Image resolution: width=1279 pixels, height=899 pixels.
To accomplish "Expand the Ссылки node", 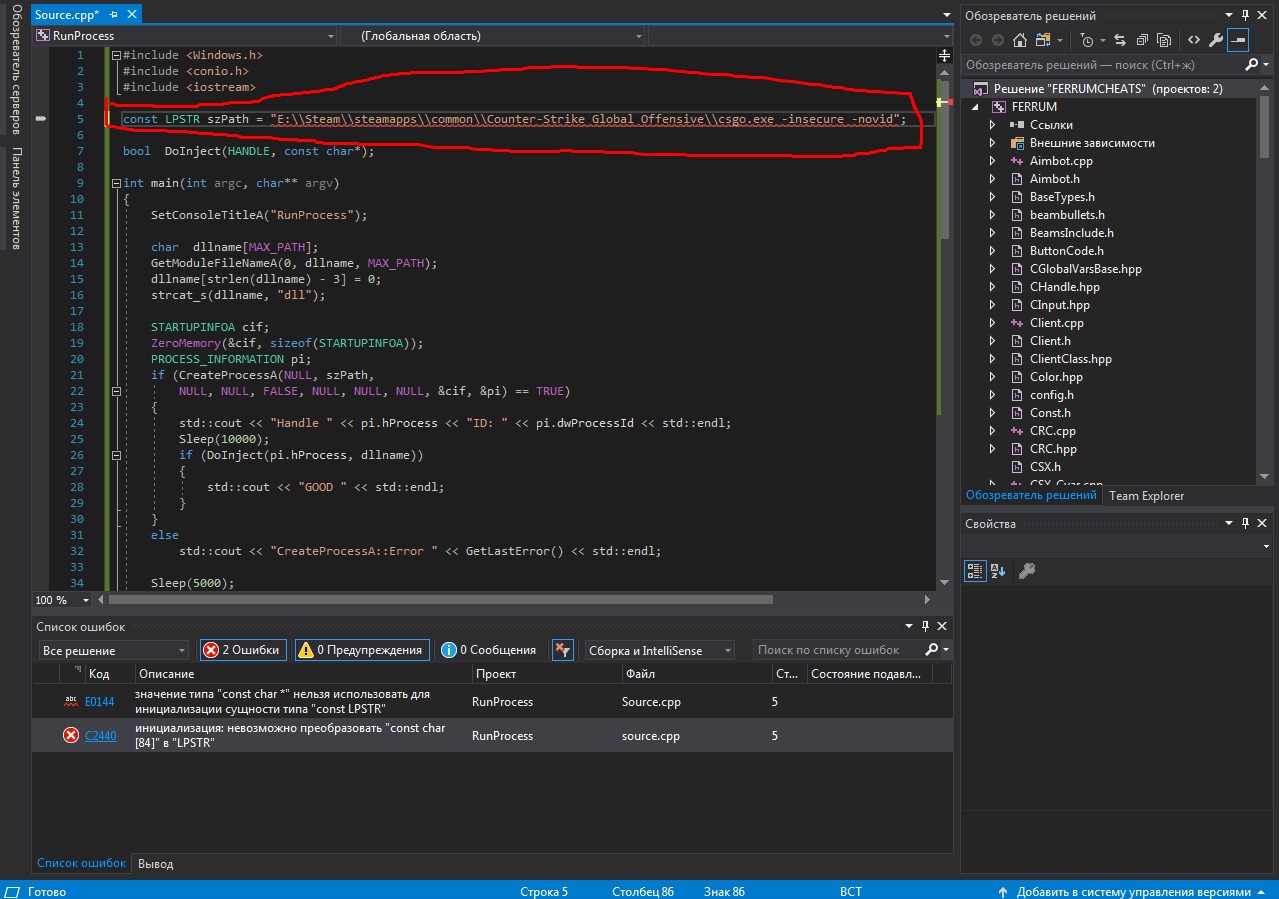I will click(992, 125).
